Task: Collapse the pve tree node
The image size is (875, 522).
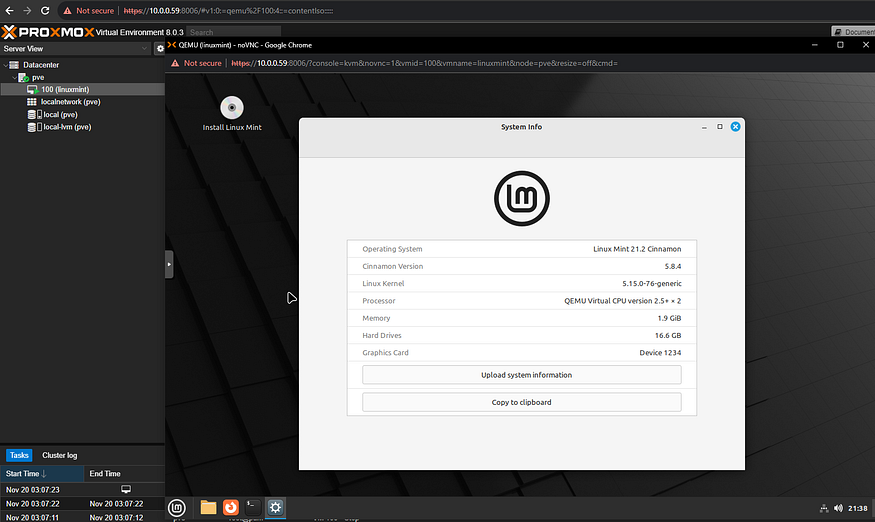Action: 15,77
